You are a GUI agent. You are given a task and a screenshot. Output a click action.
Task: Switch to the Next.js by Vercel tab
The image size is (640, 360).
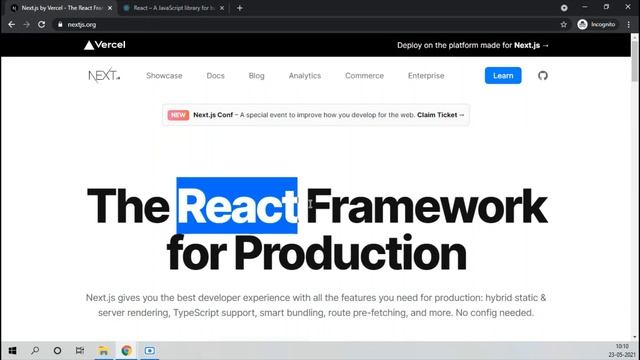[61, 8]
